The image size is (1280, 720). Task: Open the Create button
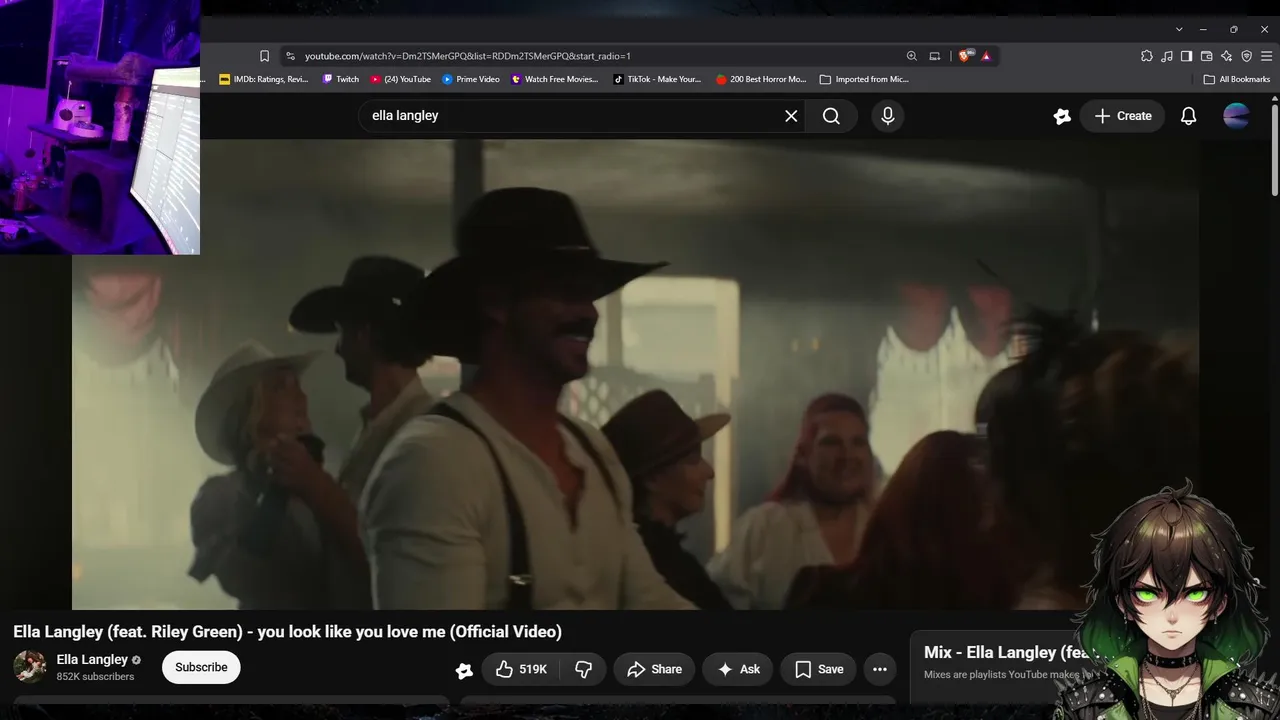(x=1122, y=116)
